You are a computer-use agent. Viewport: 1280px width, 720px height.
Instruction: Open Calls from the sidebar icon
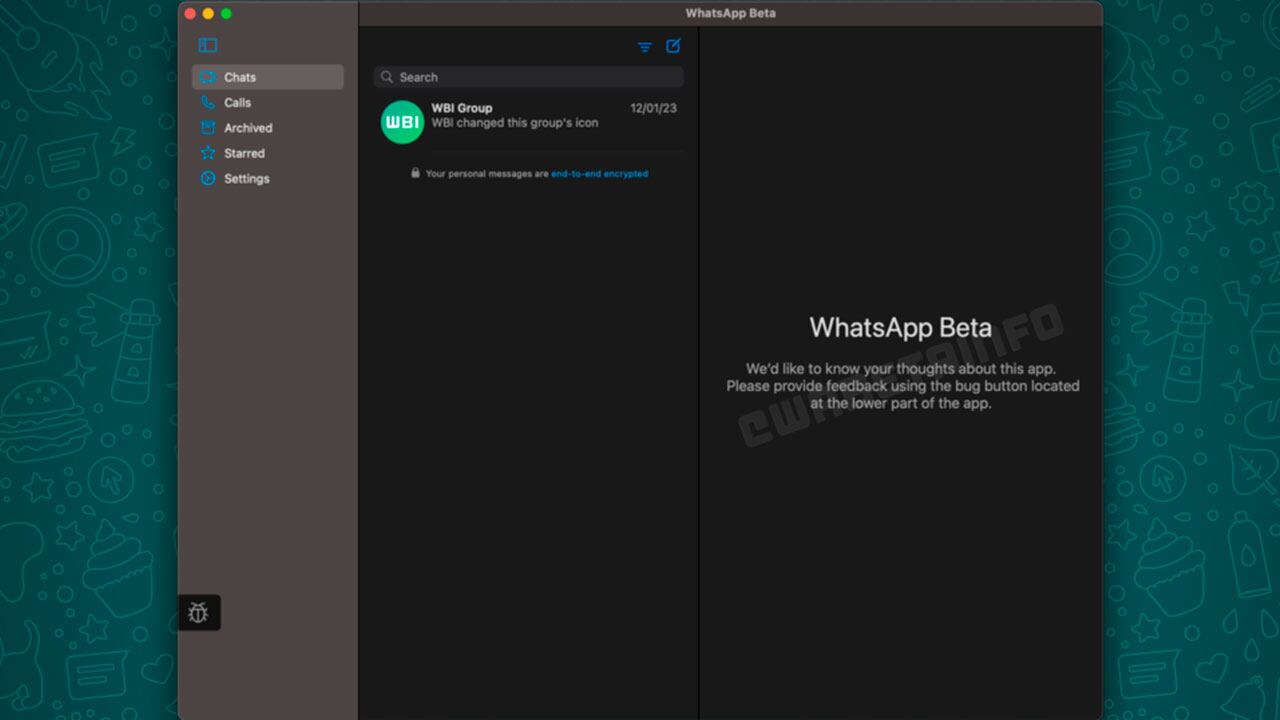(208, 102)
